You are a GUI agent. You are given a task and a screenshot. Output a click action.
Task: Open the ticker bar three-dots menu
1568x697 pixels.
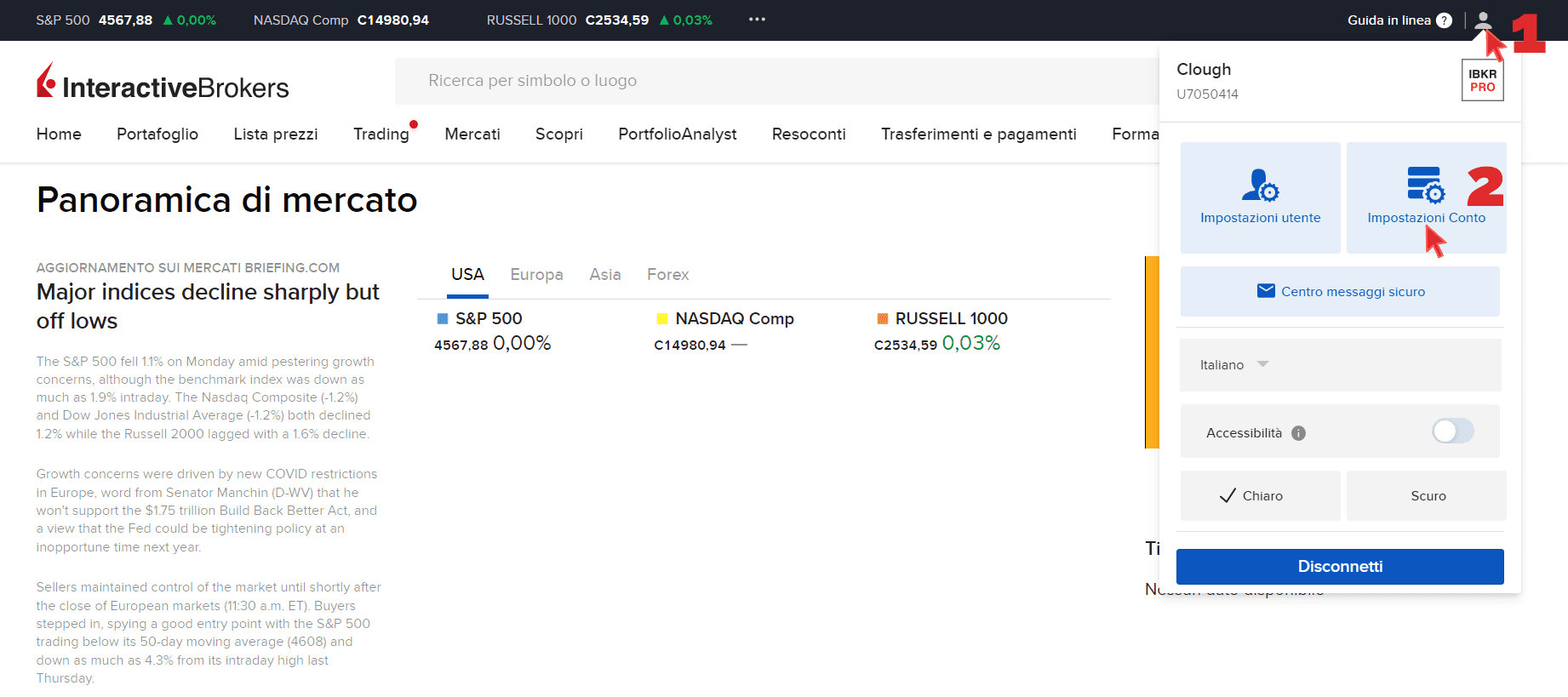[757, 20]
